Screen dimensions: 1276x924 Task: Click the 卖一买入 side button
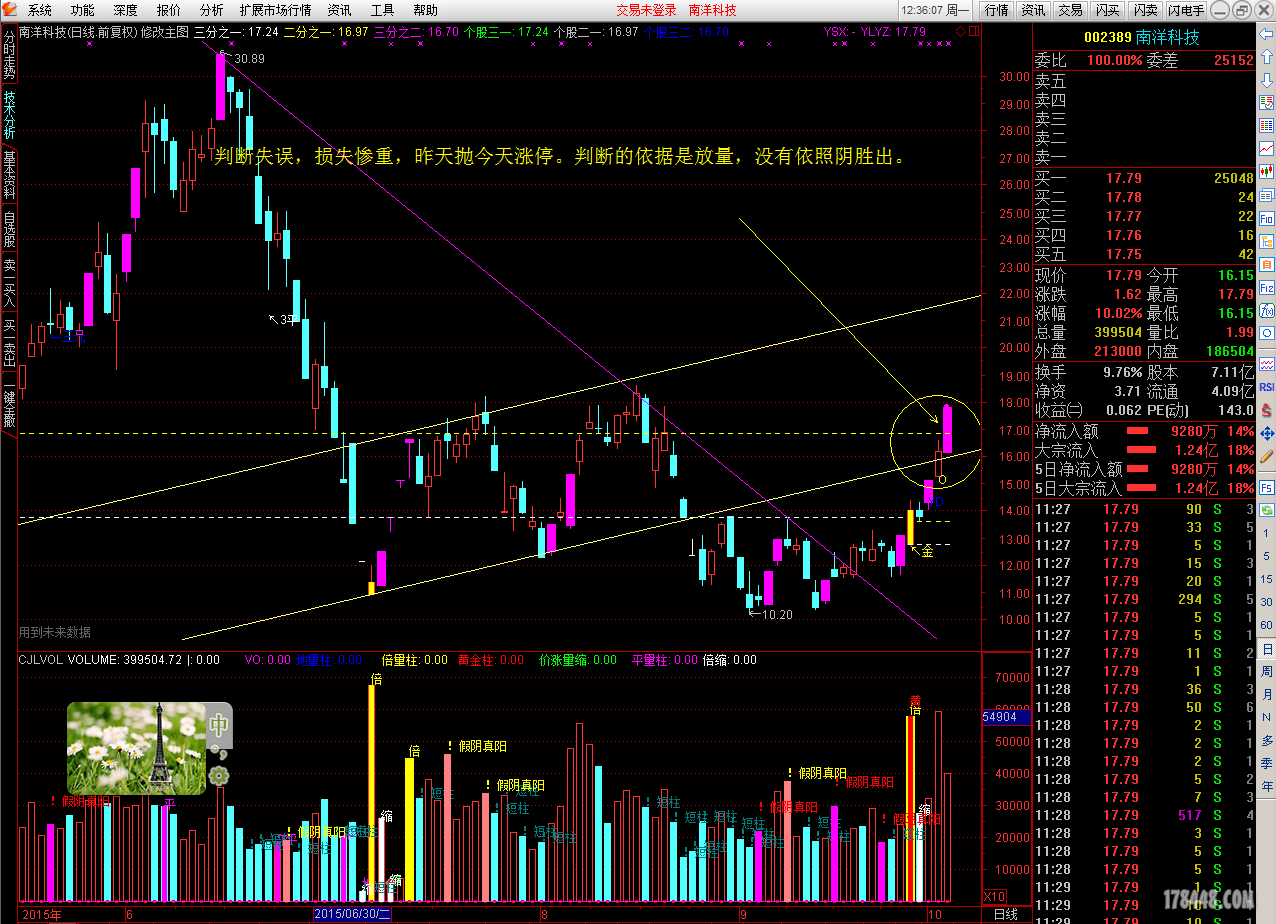coord(9,284)
